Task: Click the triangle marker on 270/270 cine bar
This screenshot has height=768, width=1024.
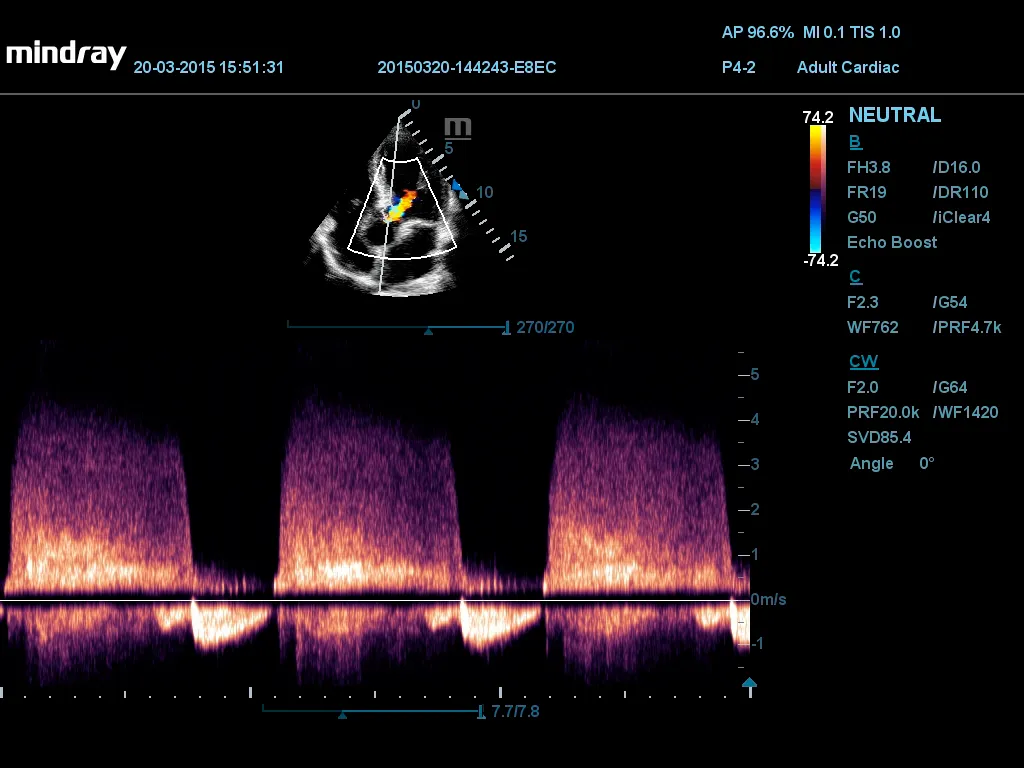Action: [x=429, y=329]
